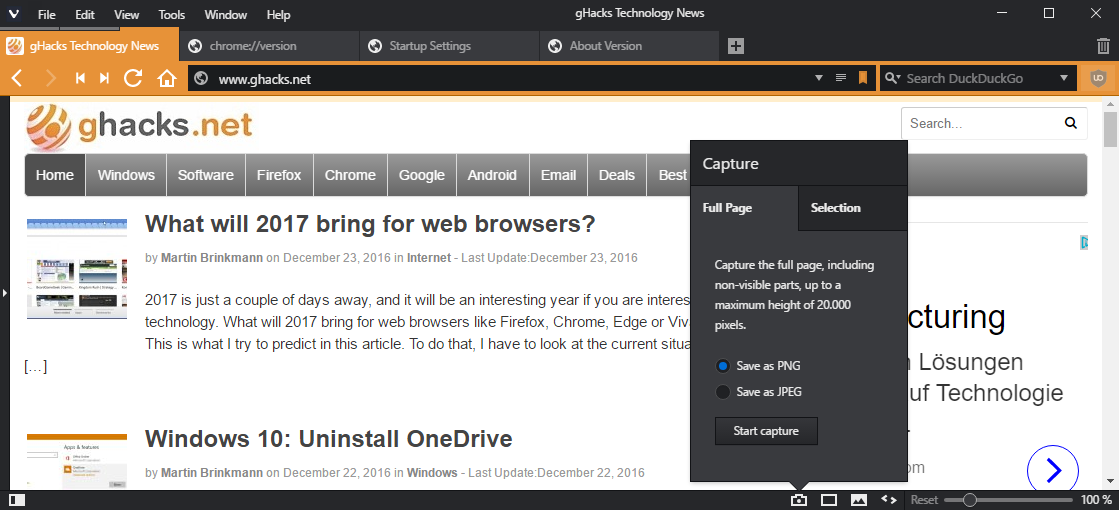Toggle the panel from status bar
Viewport: 1119px width, 510px height.
point(17,500)
